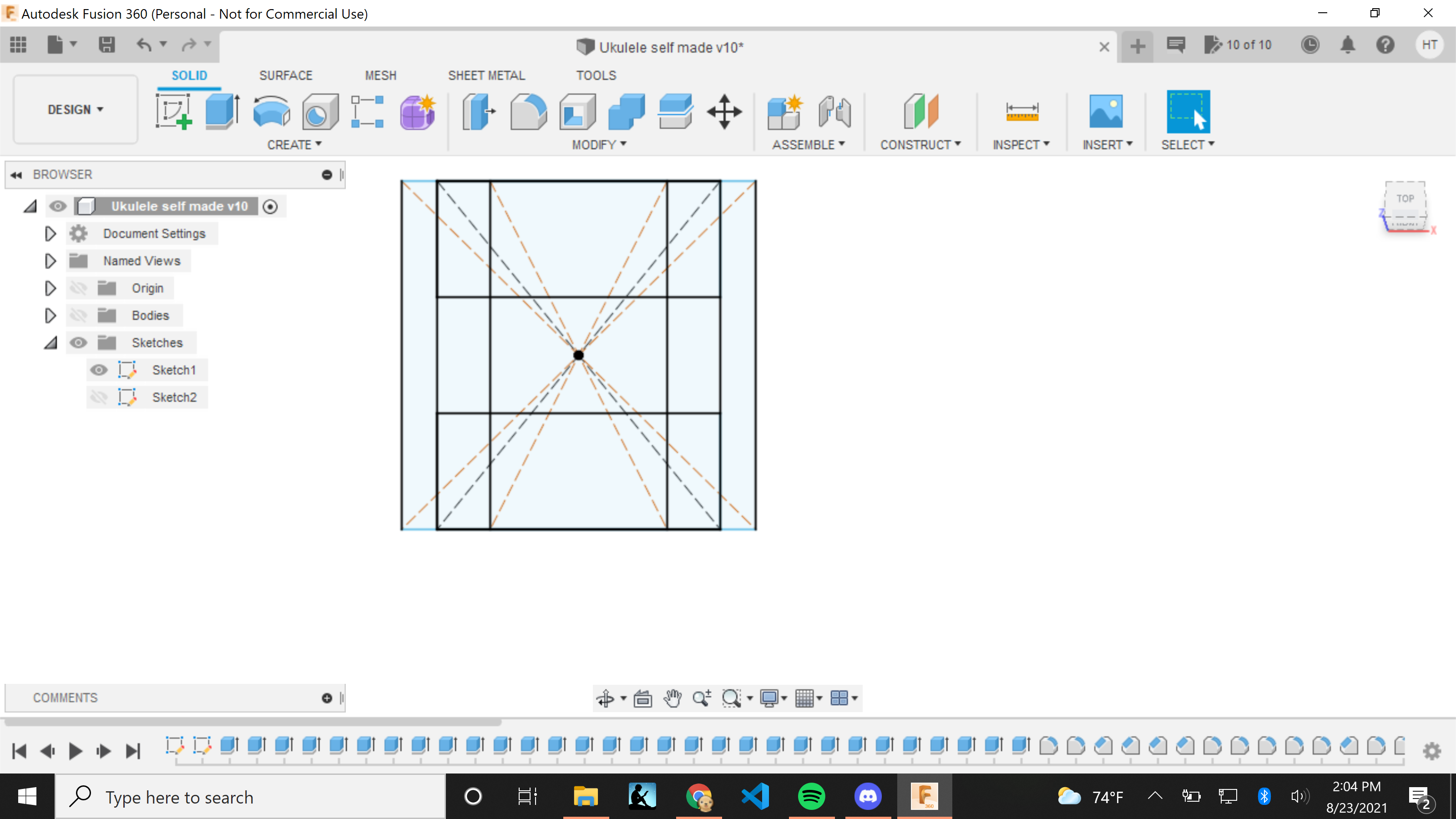Hide Sketch1 with its eye icon
This screenshot has width=1456, height=819.
point(99,369)
